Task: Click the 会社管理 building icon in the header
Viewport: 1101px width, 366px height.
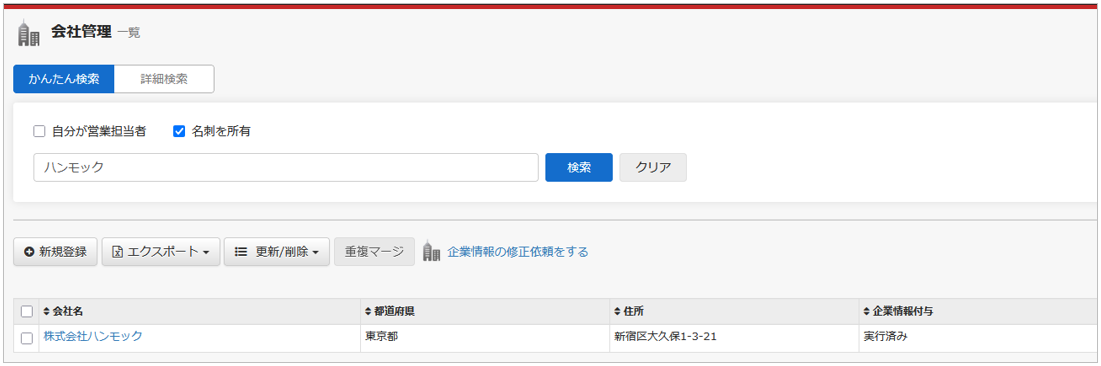Action: point(28,33)
